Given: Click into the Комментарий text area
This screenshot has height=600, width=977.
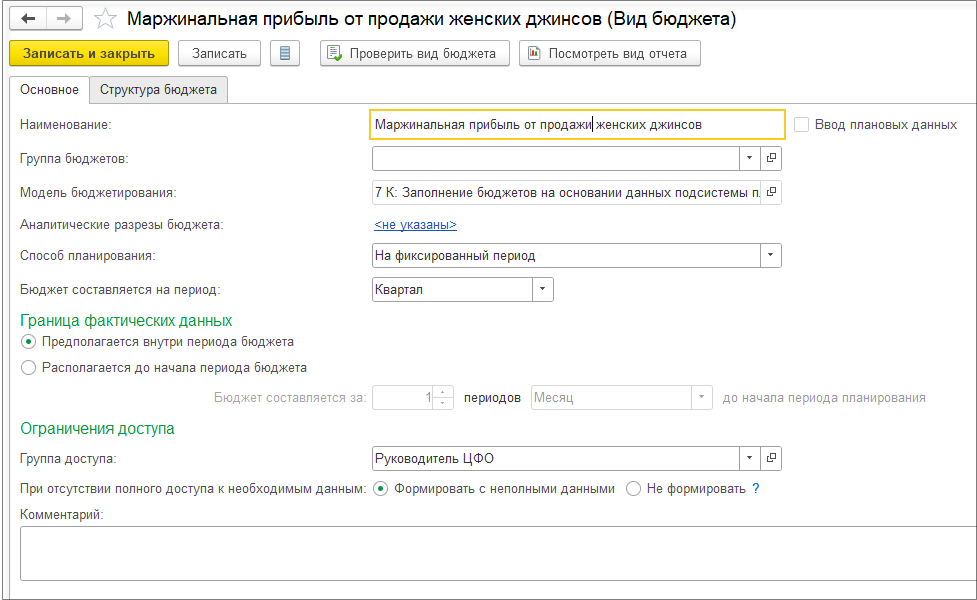Looking at the screenshot, I should pos(497,553).
